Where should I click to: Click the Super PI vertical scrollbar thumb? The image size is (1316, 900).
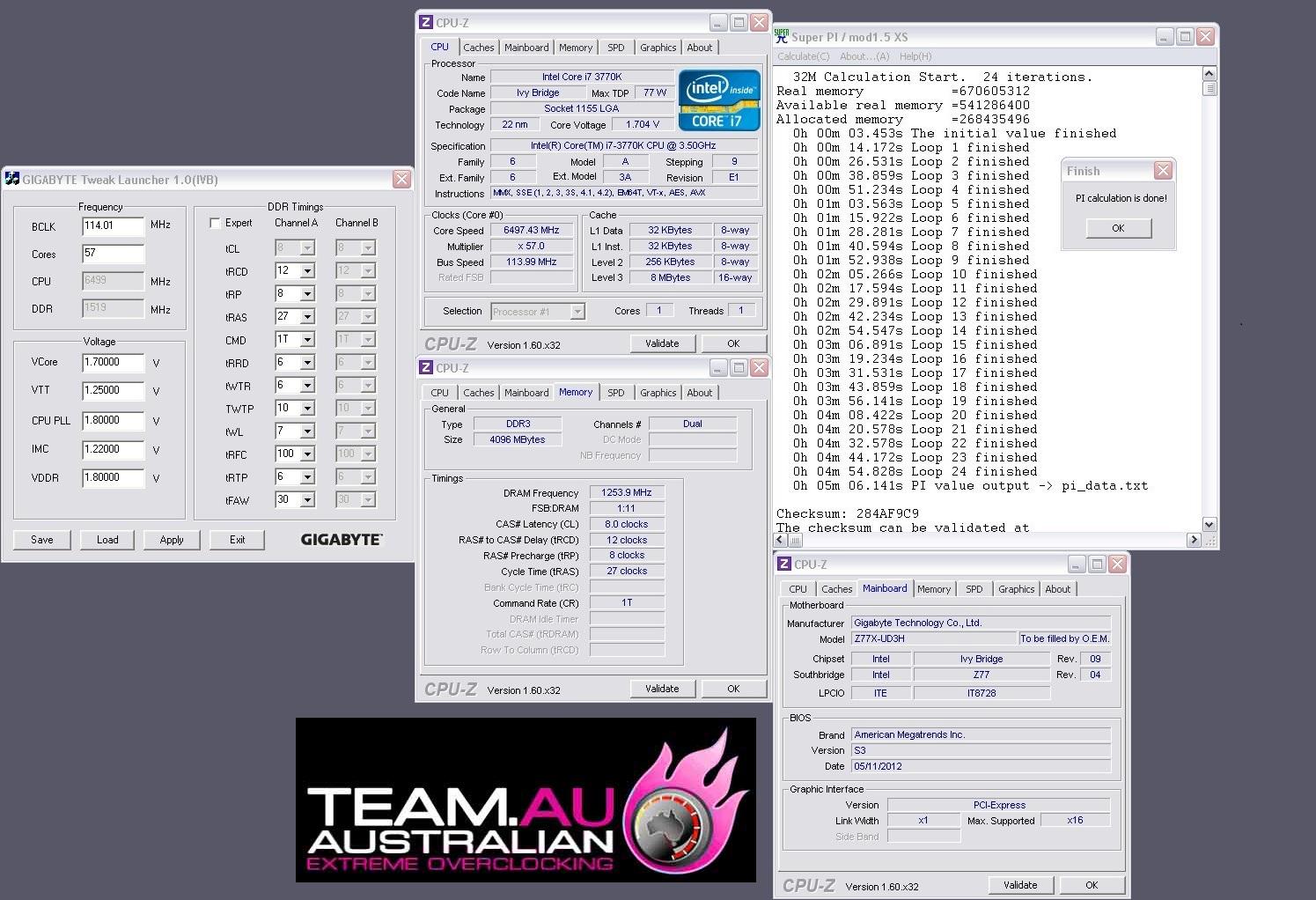click(x=1209, y=88)
